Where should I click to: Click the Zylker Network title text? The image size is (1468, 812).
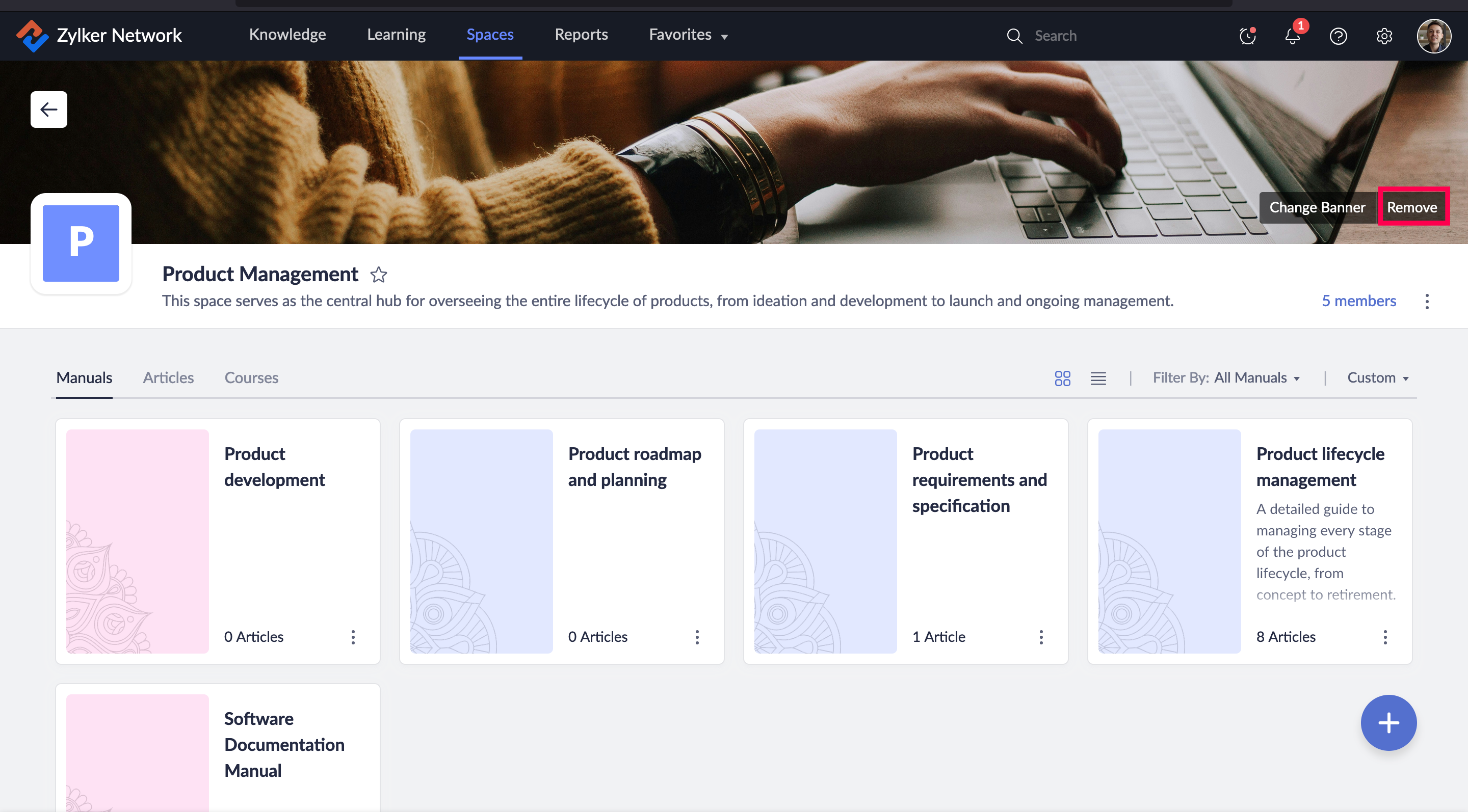coord(119,35)
